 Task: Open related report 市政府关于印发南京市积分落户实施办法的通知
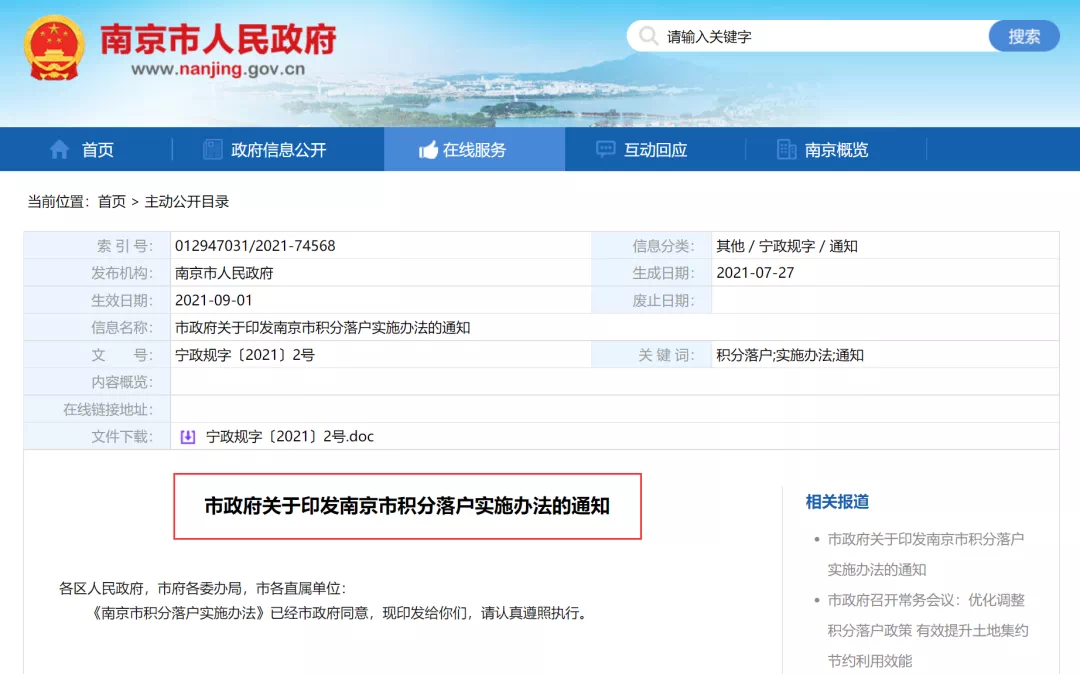tap(925, 553)
